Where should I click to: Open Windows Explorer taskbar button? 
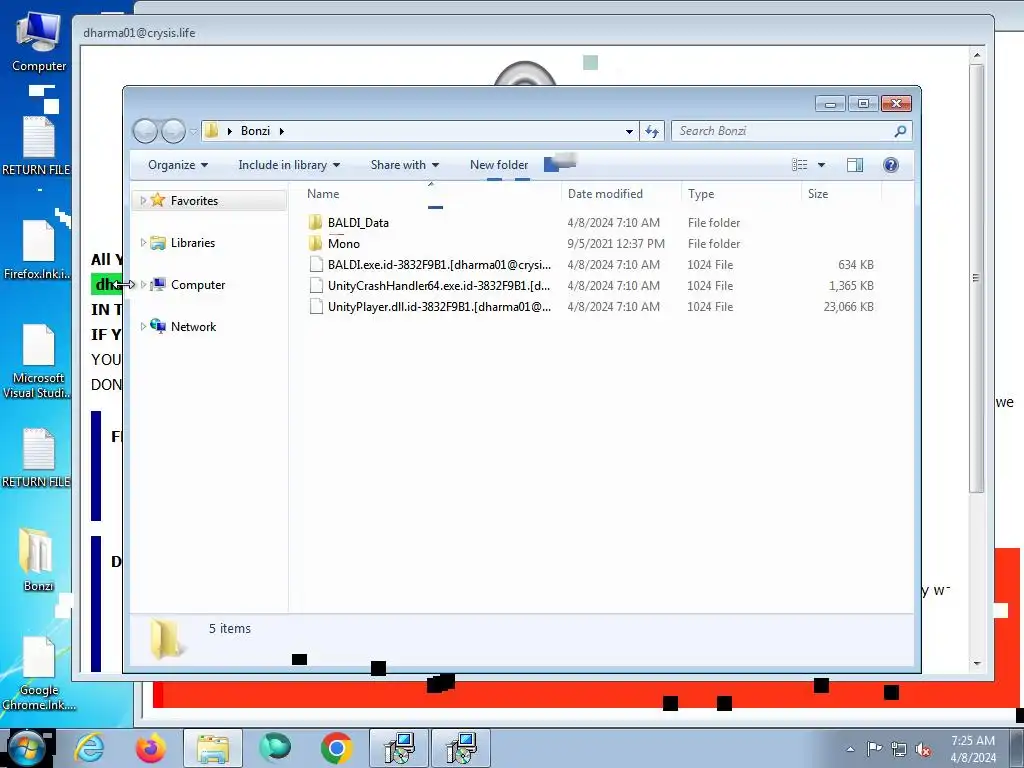213,748
